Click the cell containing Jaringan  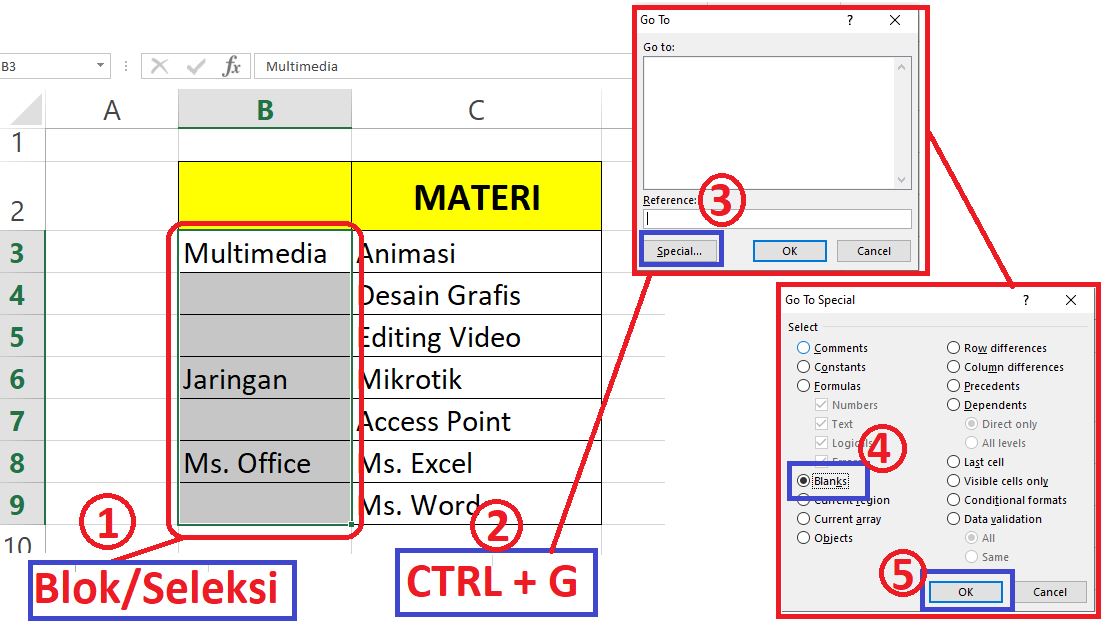pos(265,379)
